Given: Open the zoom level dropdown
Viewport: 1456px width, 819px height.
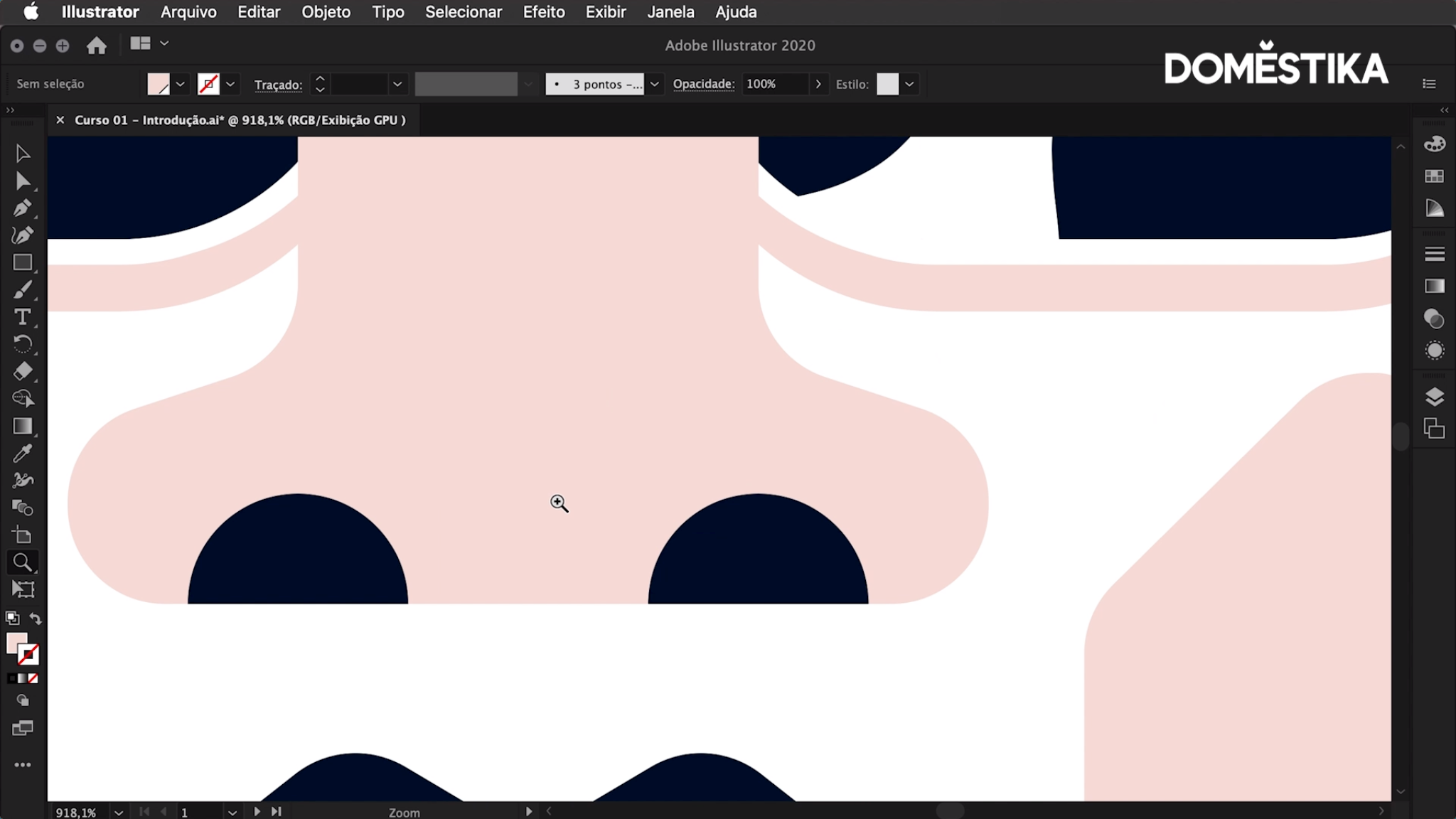Looking at the screenshot, I should coord(119,812).
